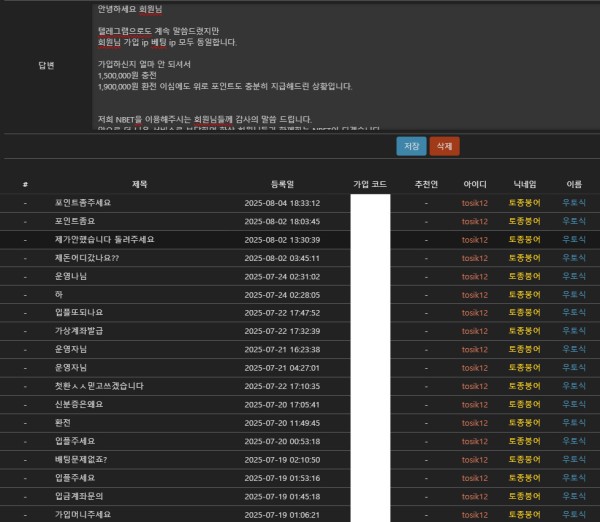Viewport: 600px width, 522px height.
Task: Click tosik12 ID in the 2025-08-04 row
Action: [474, 203]
